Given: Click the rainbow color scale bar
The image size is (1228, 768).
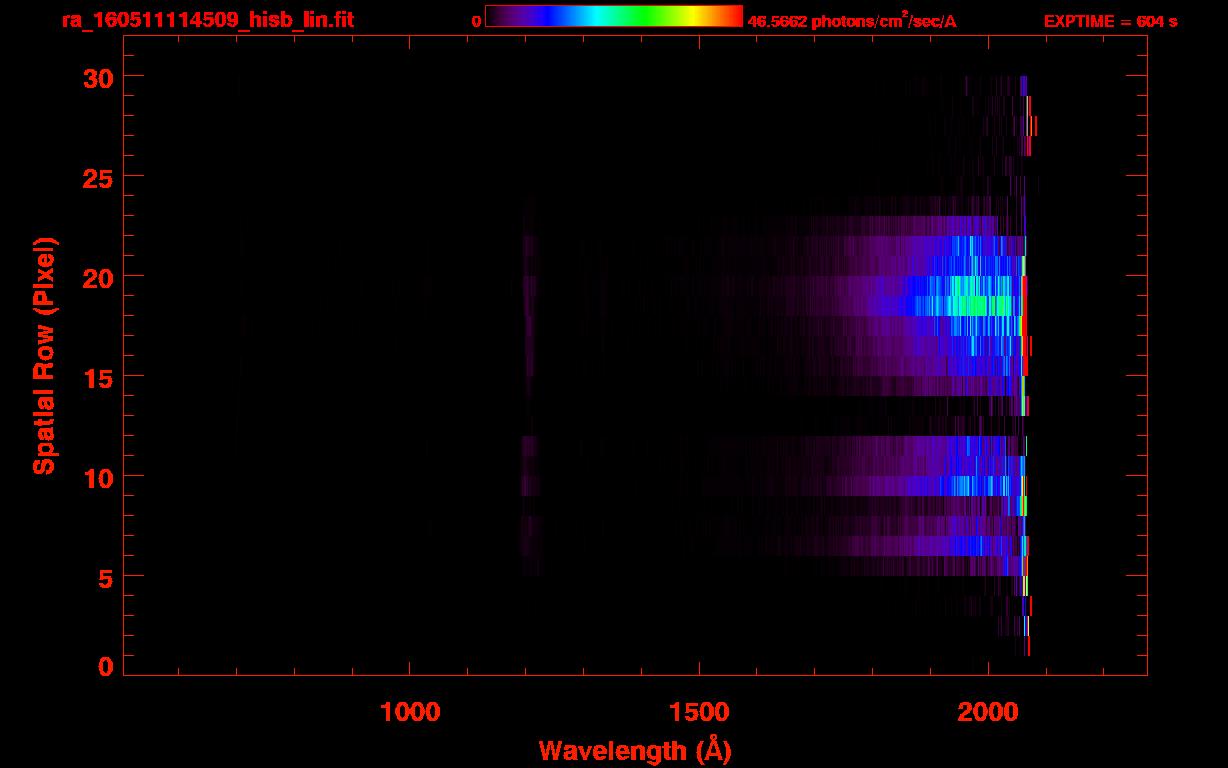Looking at the screenshot, I should click(x=614, y=17).
